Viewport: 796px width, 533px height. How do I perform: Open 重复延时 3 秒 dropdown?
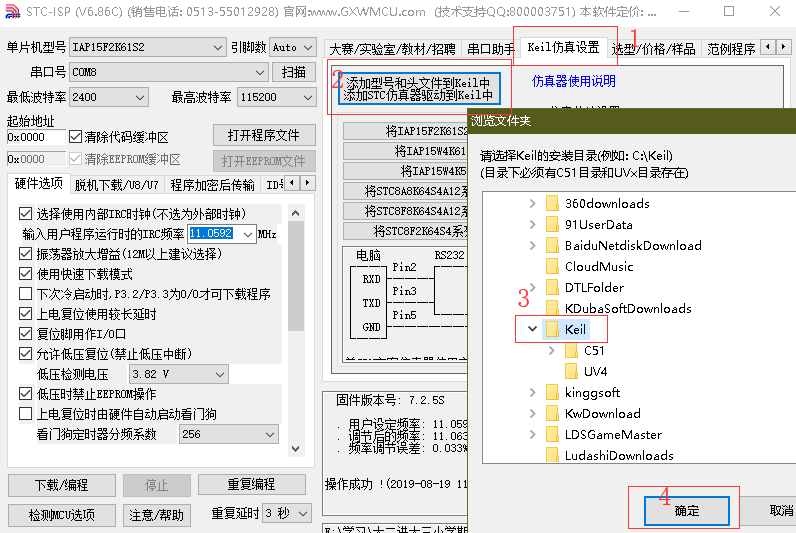coord(287,513)
